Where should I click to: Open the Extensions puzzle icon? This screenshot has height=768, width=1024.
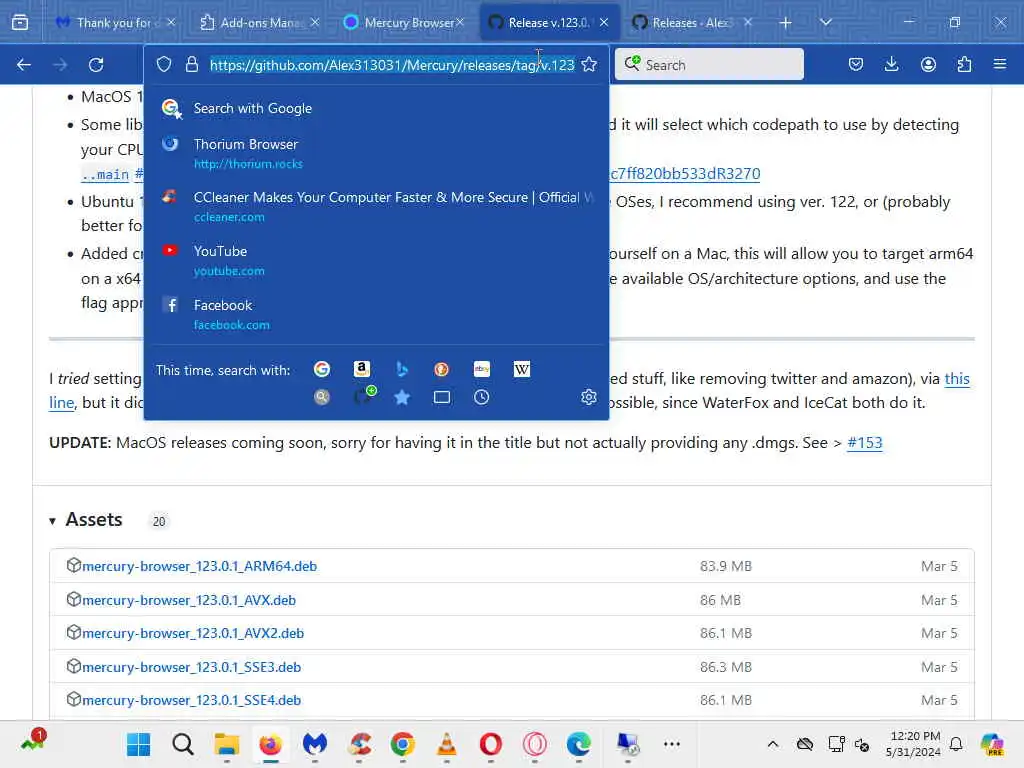pyautogui.click(x=964, y=65)
